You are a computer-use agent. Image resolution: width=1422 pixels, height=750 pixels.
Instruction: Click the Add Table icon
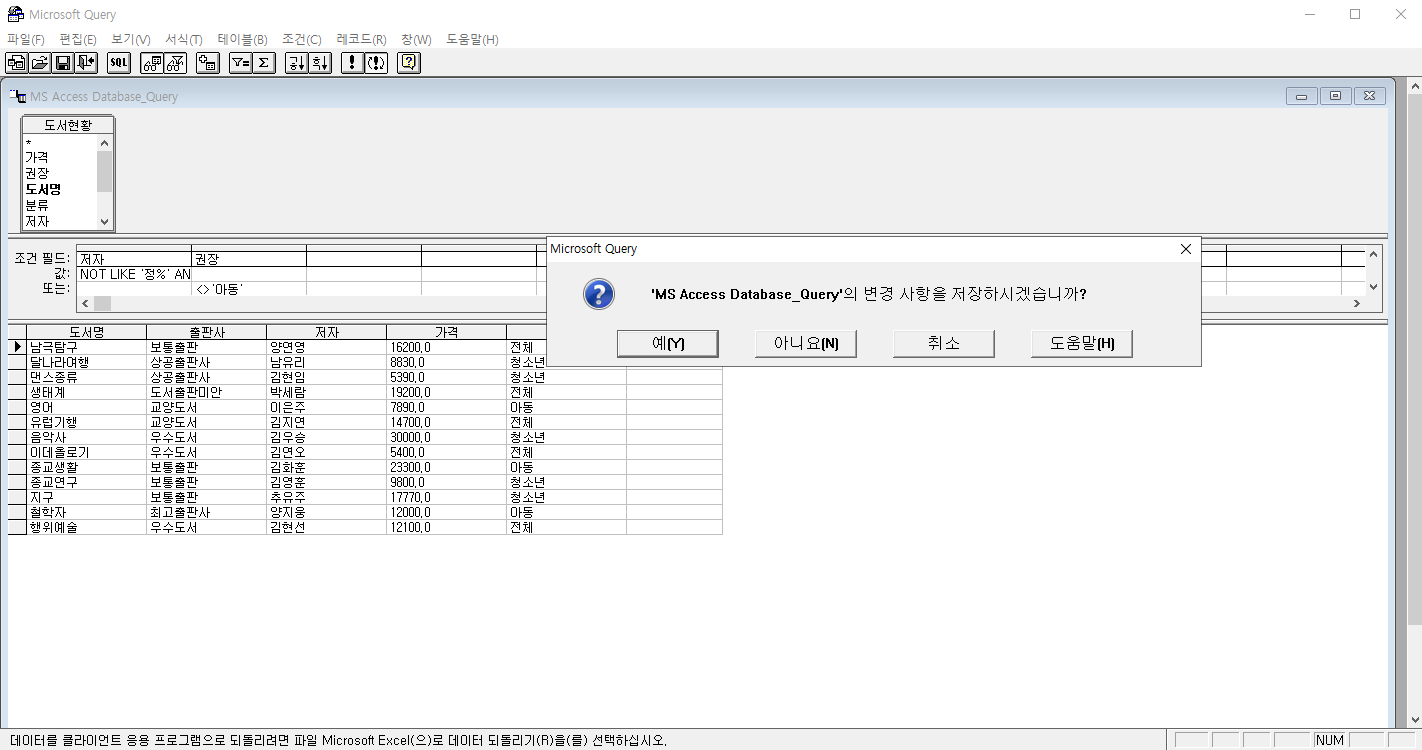point(208,63)
